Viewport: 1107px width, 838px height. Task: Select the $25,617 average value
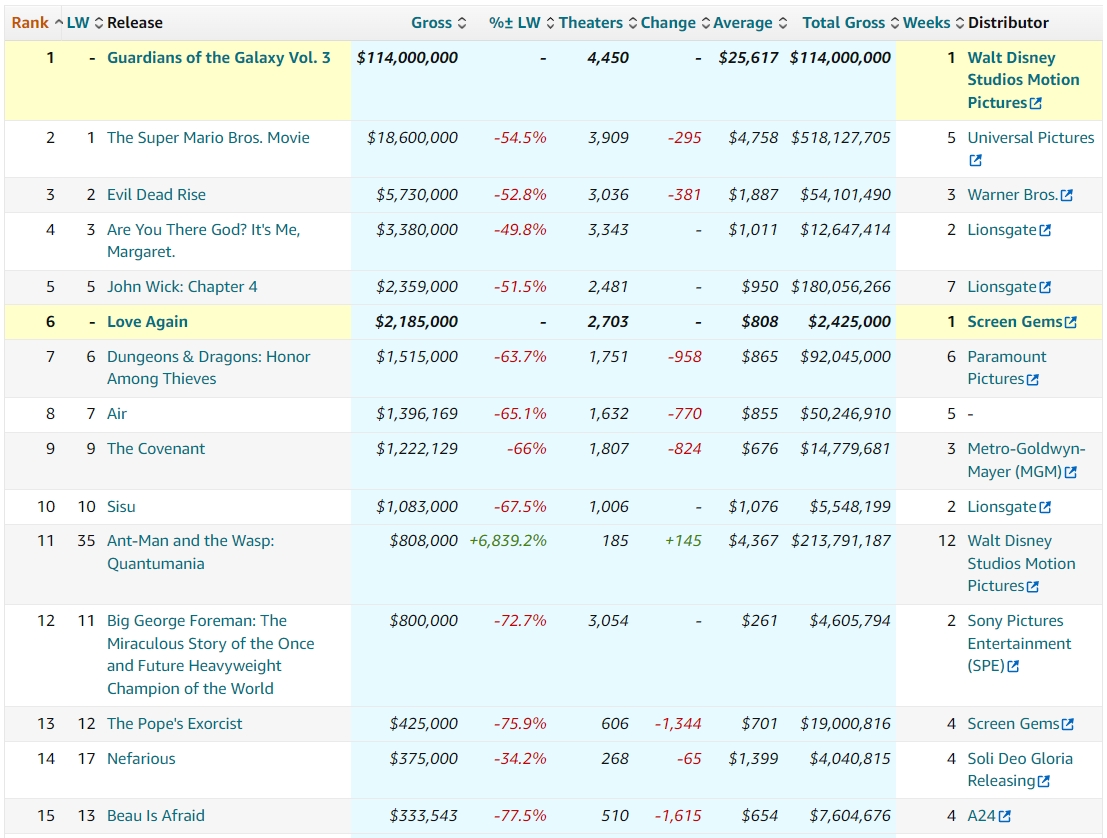748,58
